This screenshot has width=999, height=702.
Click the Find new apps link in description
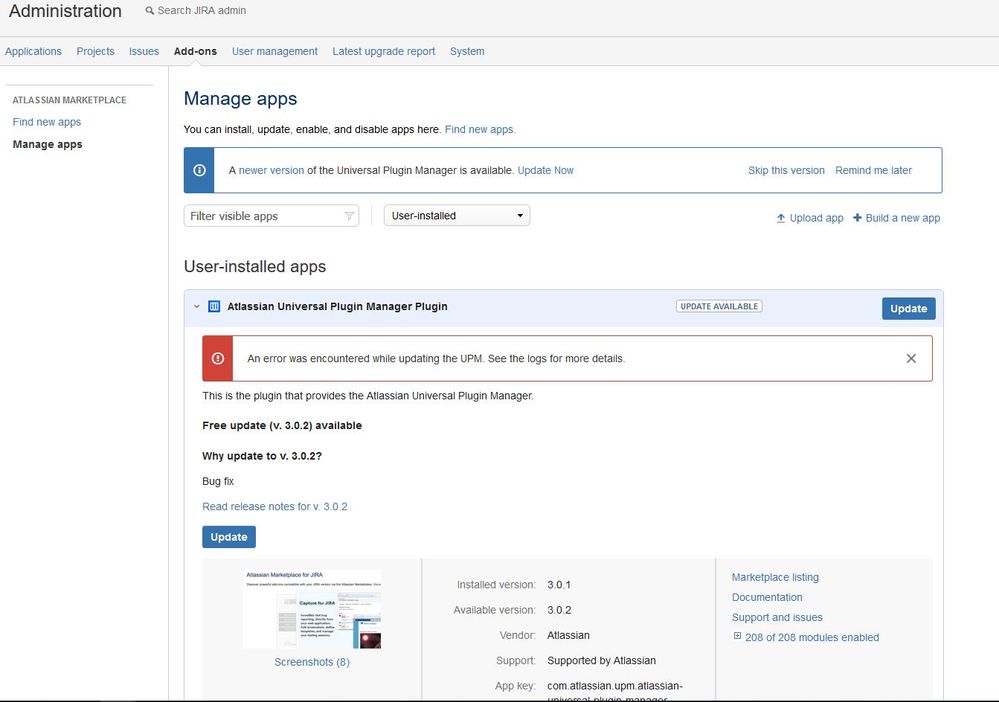click(x=480, y=129)
